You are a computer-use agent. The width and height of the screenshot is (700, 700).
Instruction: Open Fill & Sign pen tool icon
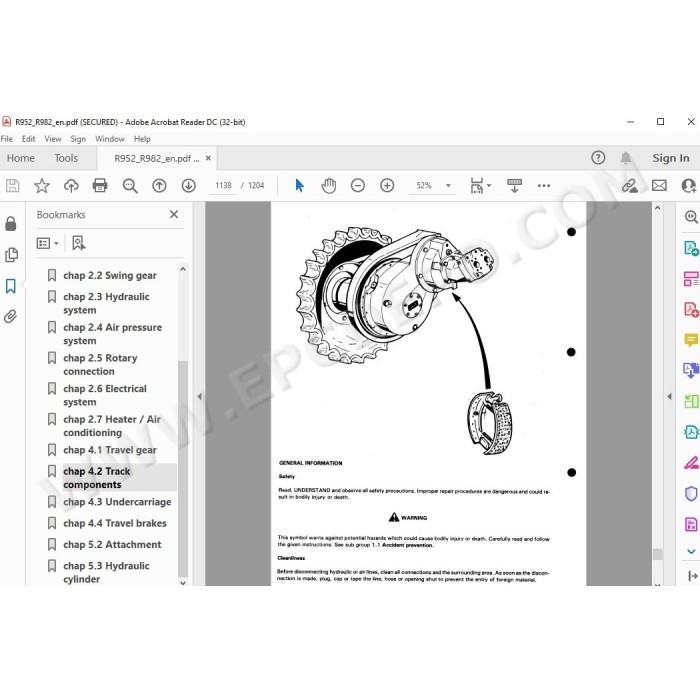(691, 462)
